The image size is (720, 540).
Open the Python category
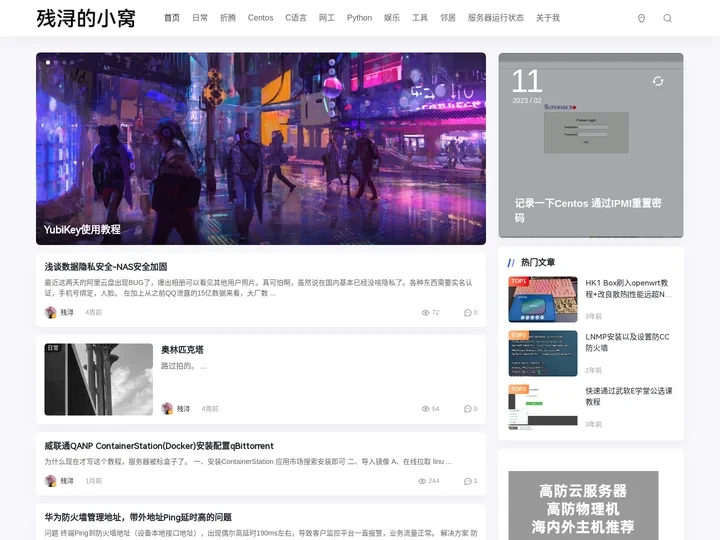(x=360, y=18)
